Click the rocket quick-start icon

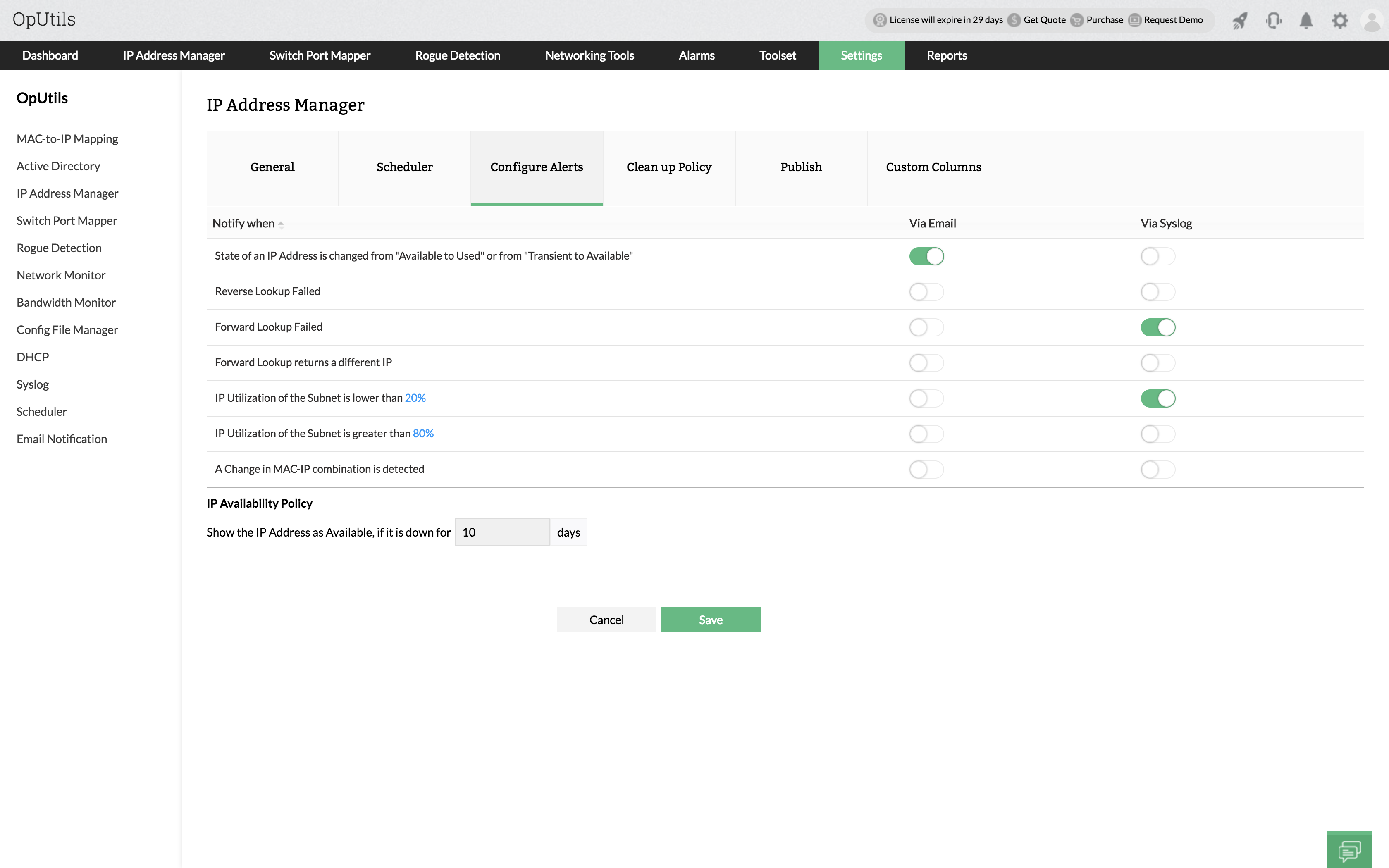pyautogui.click(x=1240, y=21)
